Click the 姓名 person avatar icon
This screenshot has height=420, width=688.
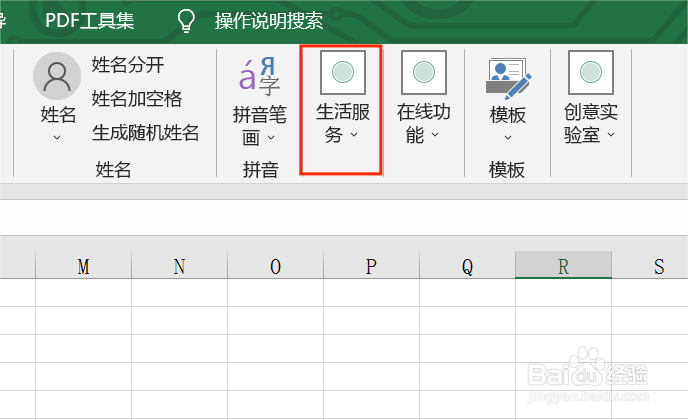point(57,76)
